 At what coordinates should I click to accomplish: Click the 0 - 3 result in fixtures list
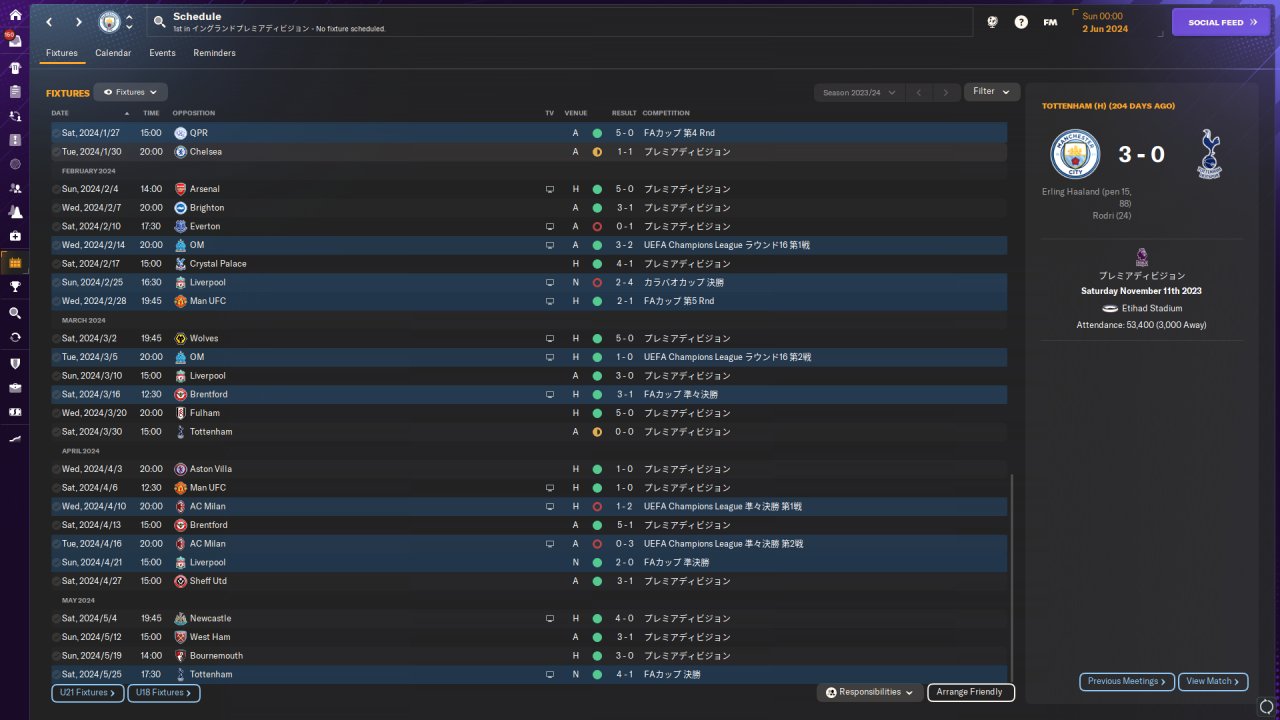pos(624,544)
